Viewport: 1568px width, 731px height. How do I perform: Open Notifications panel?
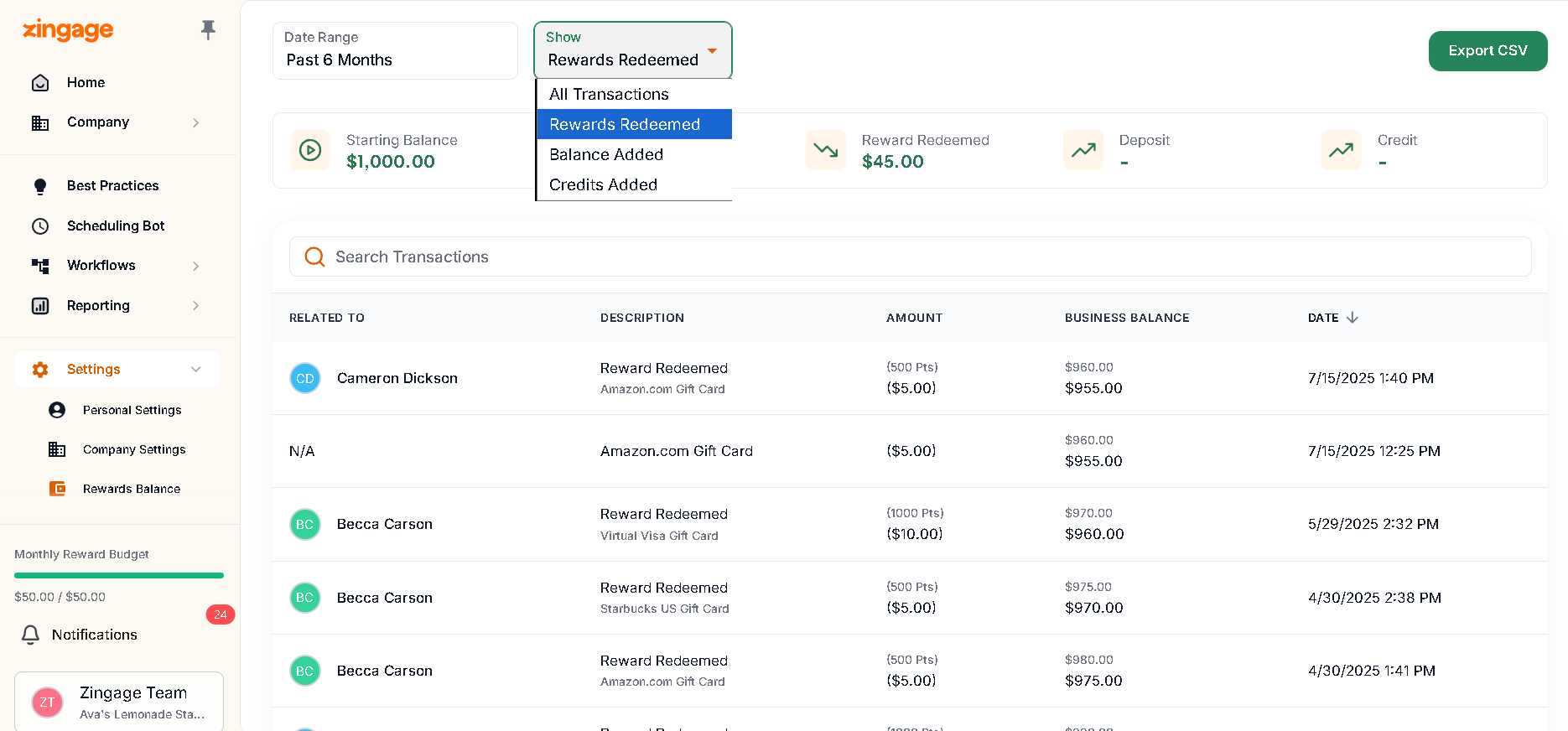coord(94,635)
